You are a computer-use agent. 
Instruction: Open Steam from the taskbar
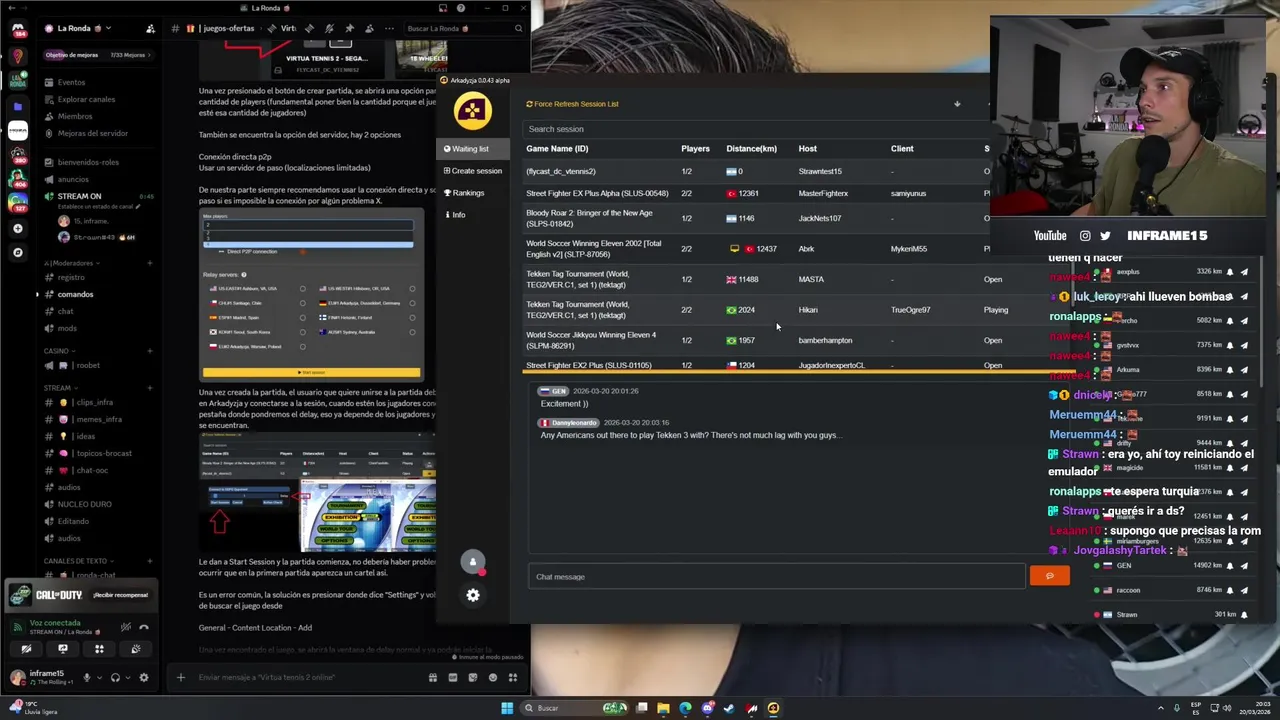click(729, 708)
